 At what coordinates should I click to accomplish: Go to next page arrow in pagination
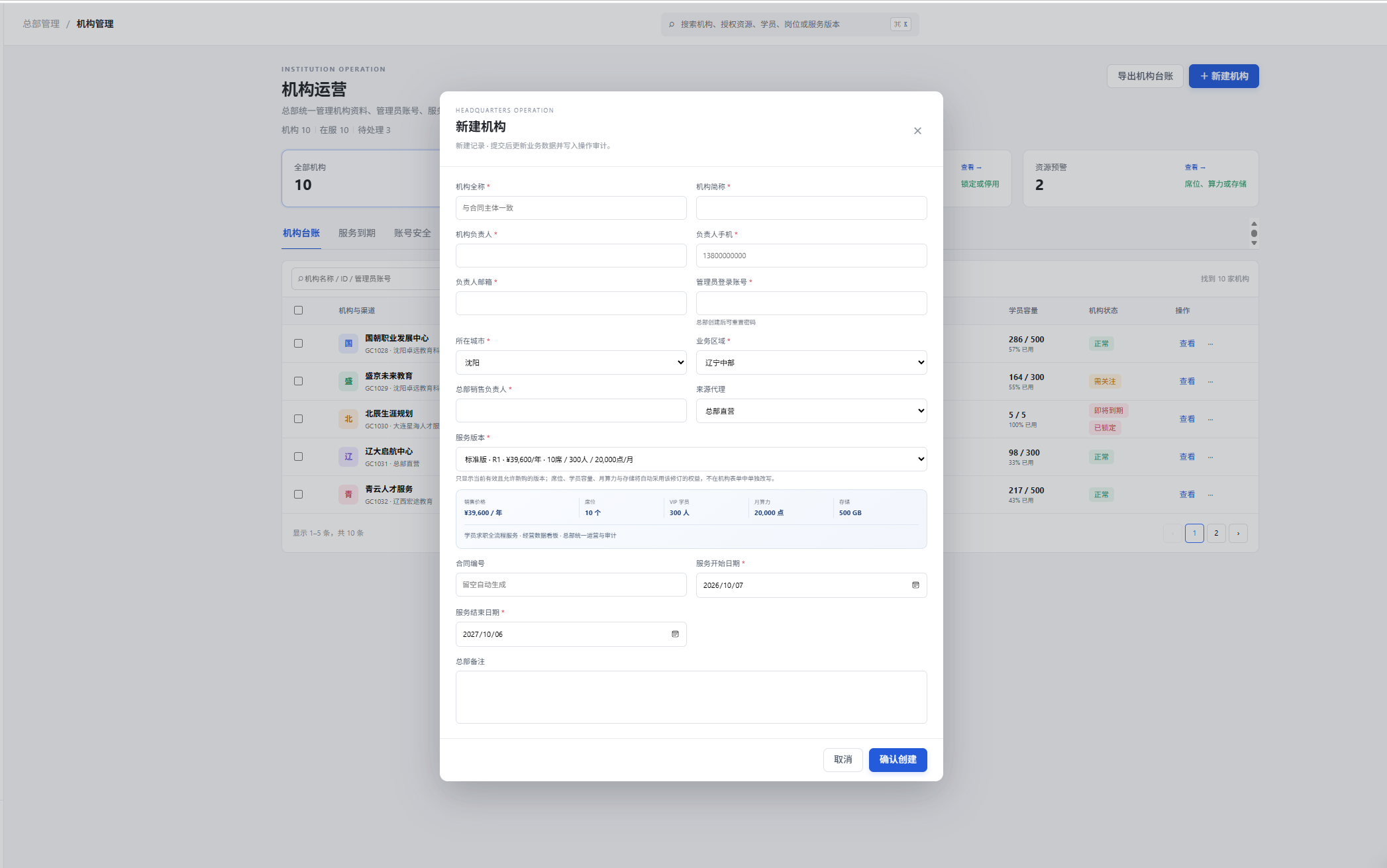(1238, 533)
